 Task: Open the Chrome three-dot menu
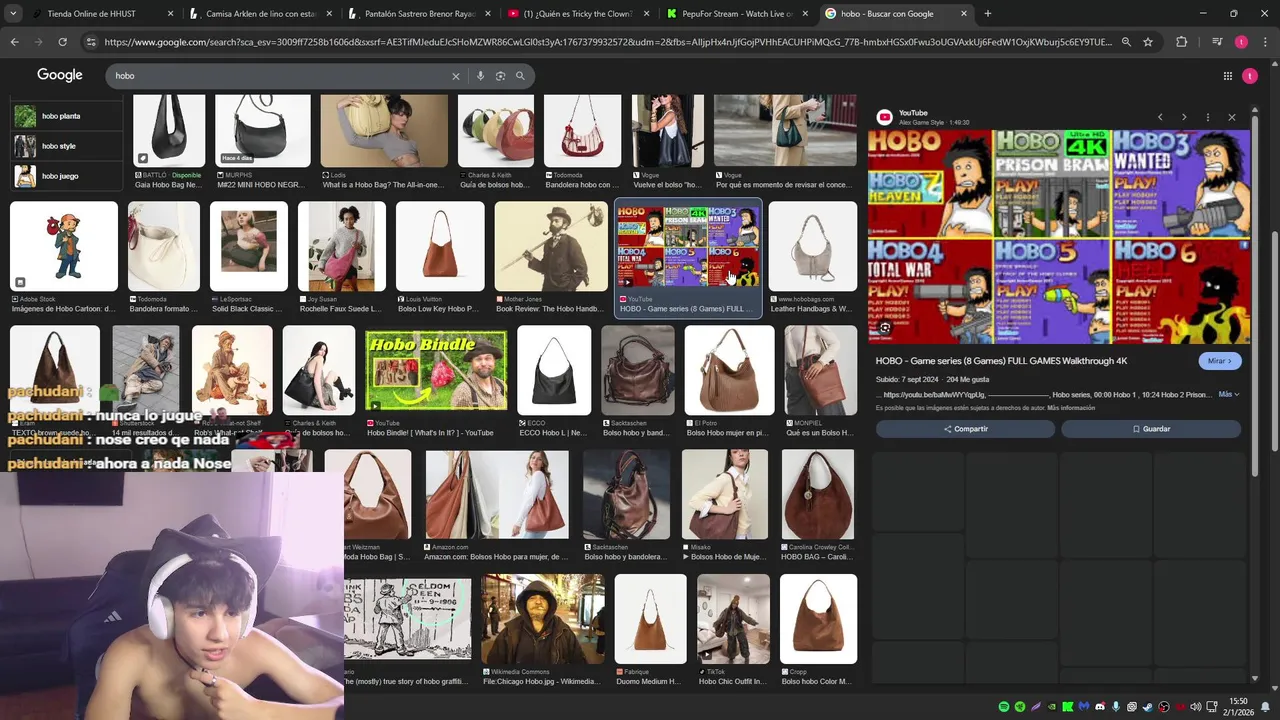[1264, 42]
